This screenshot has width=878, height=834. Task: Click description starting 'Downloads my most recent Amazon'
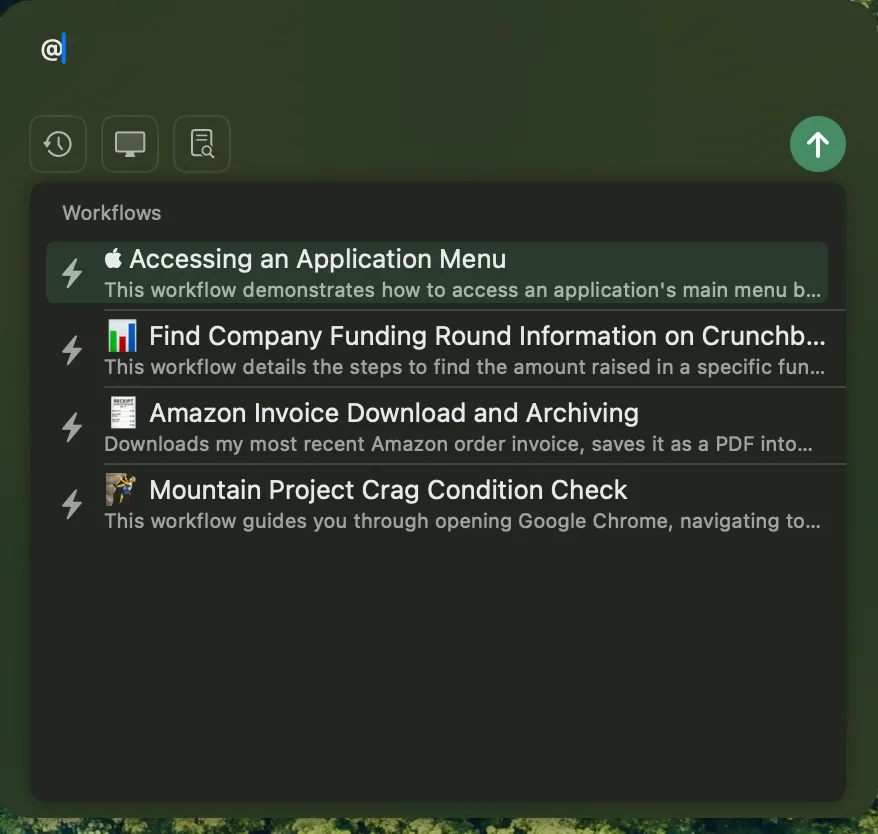458,444
